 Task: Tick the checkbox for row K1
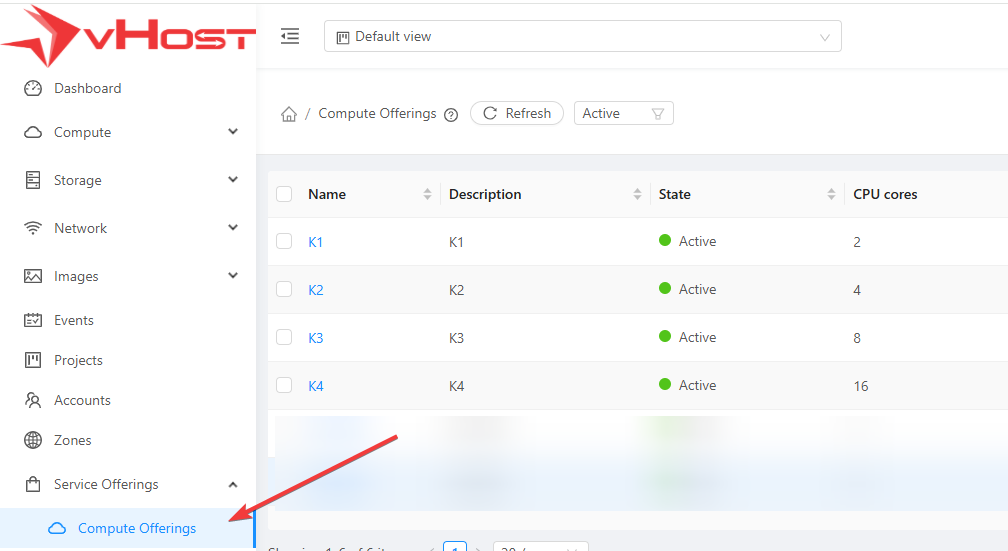[x=284, y=241]
